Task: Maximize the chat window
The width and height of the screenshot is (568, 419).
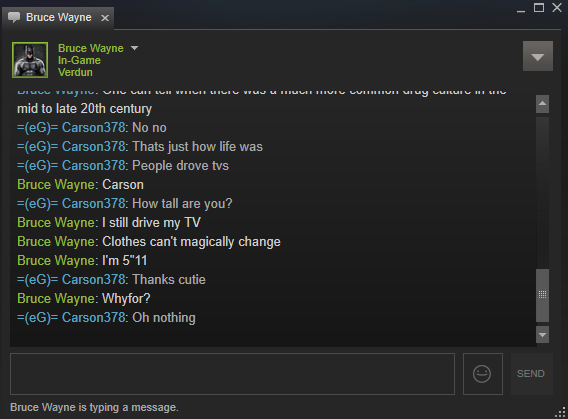Action: [x=539, y=8]
